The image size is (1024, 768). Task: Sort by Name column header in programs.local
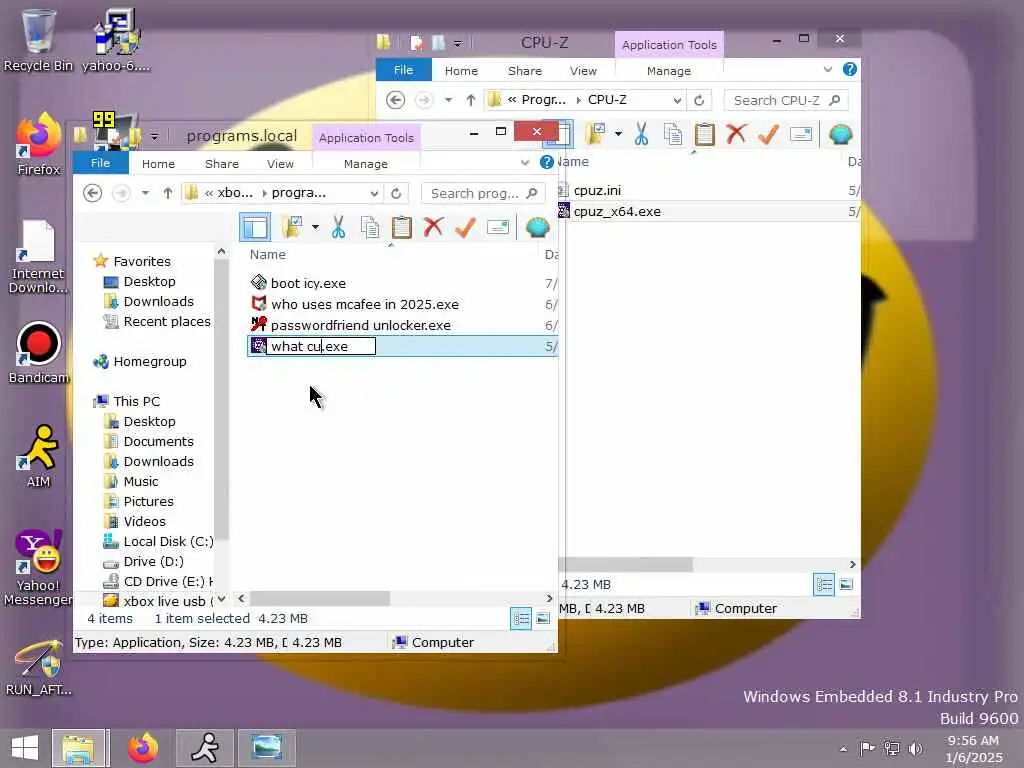[268, 255]
